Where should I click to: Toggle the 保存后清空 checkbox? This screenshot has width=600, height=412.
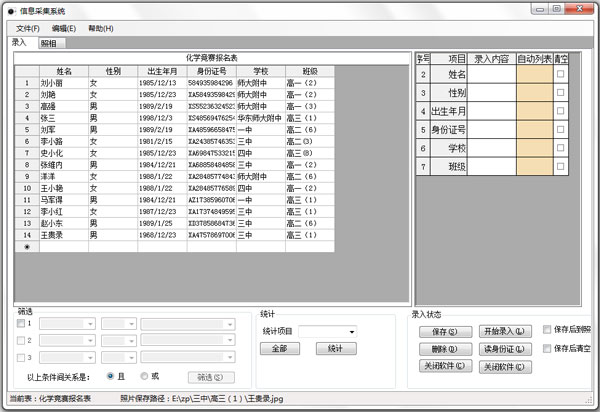[546, 349]
